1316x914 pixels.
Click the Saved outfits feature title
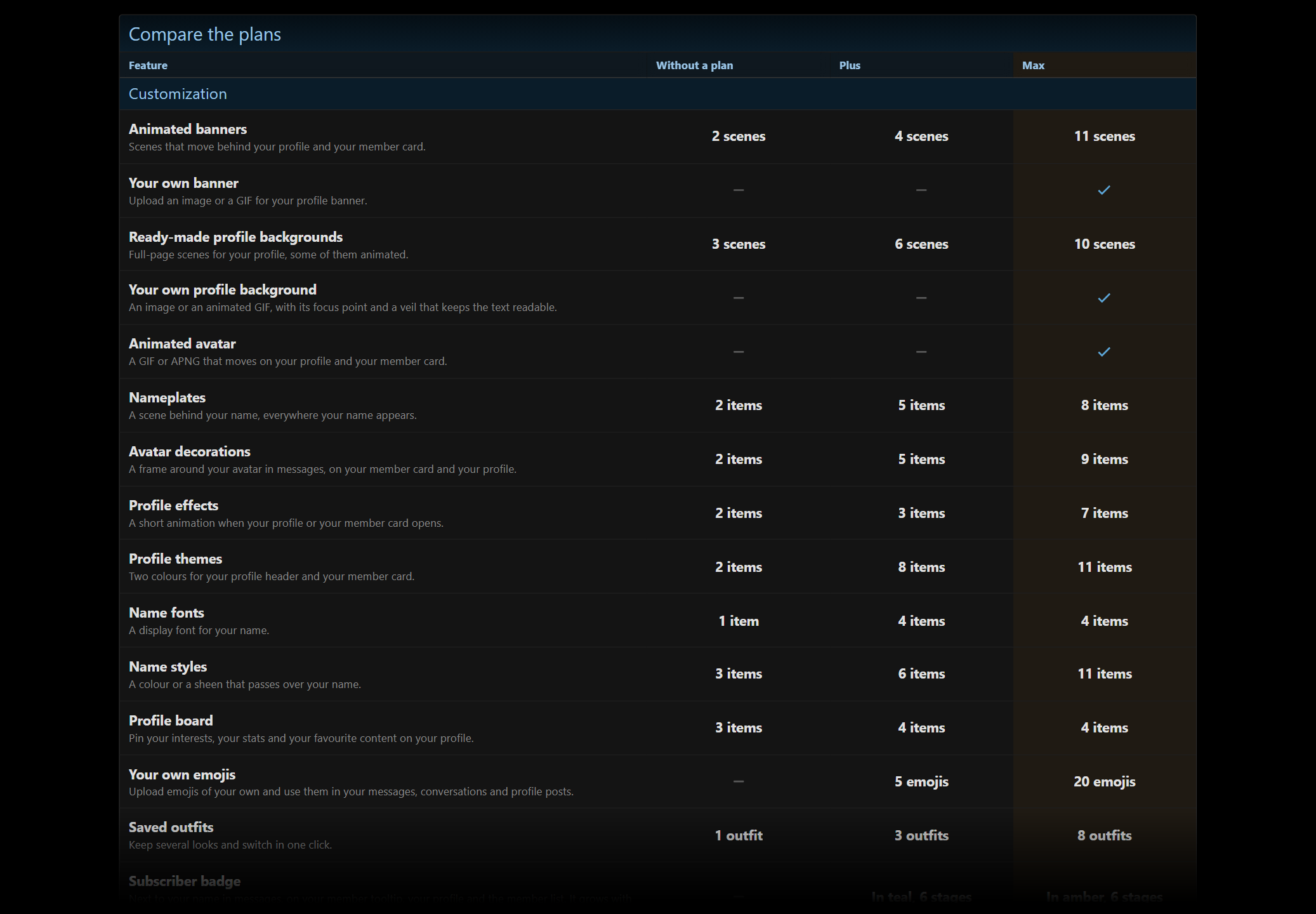(x=171, y=827)
